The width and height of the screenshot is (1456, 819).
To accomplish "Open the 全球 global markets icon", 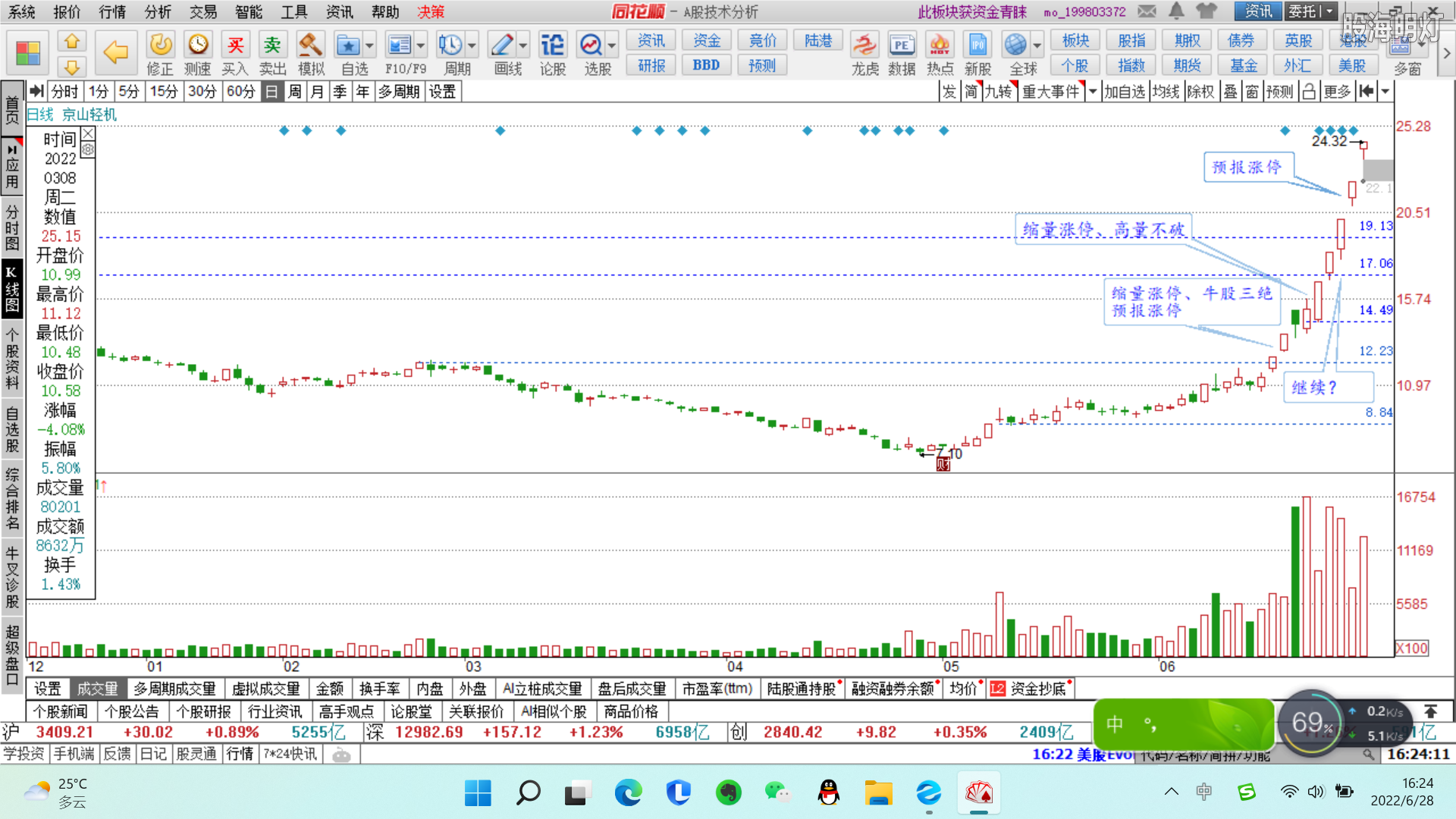I will coord(1016,53).
